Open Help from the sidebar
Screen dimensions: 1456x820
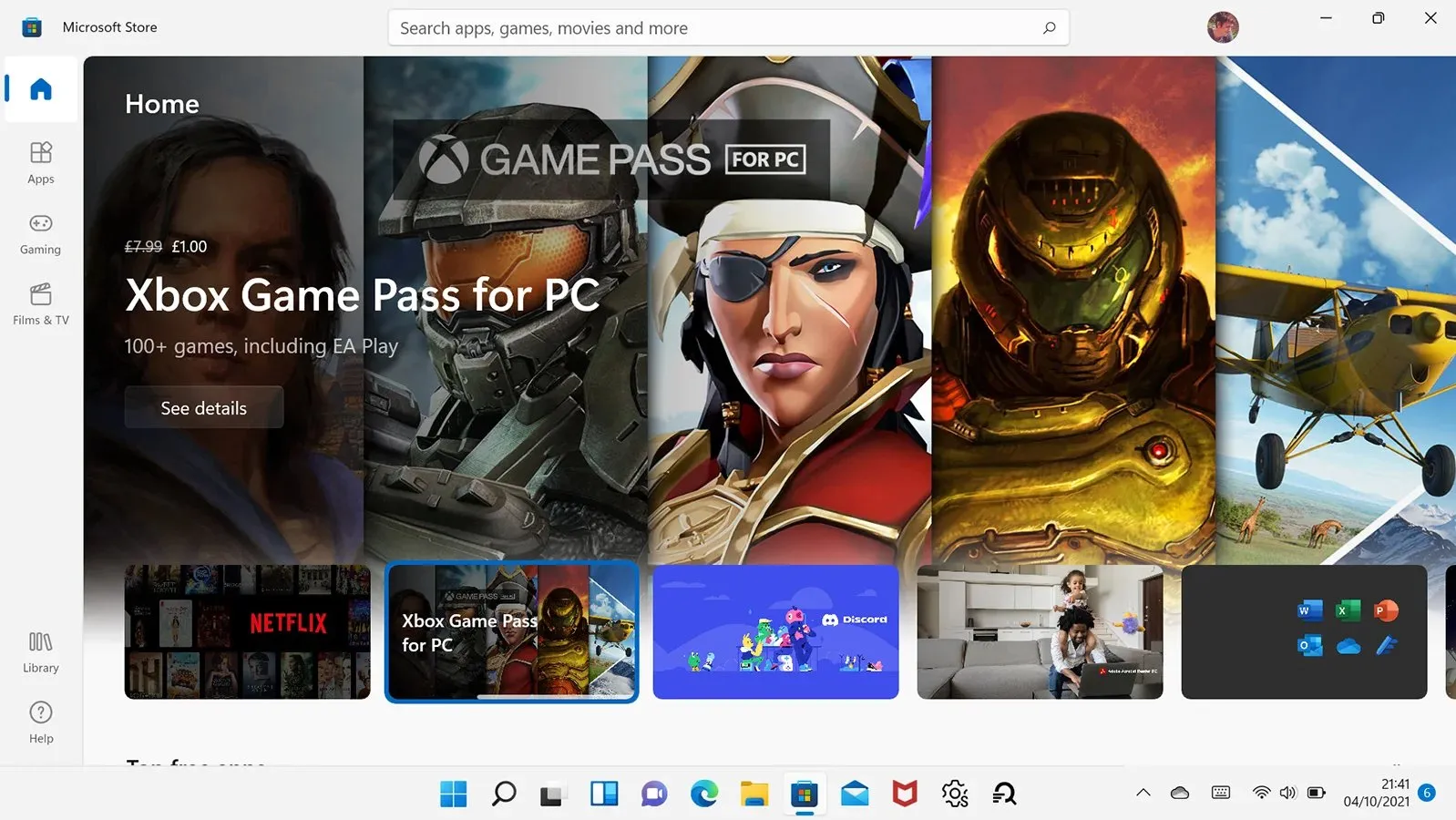click(41, 723)
